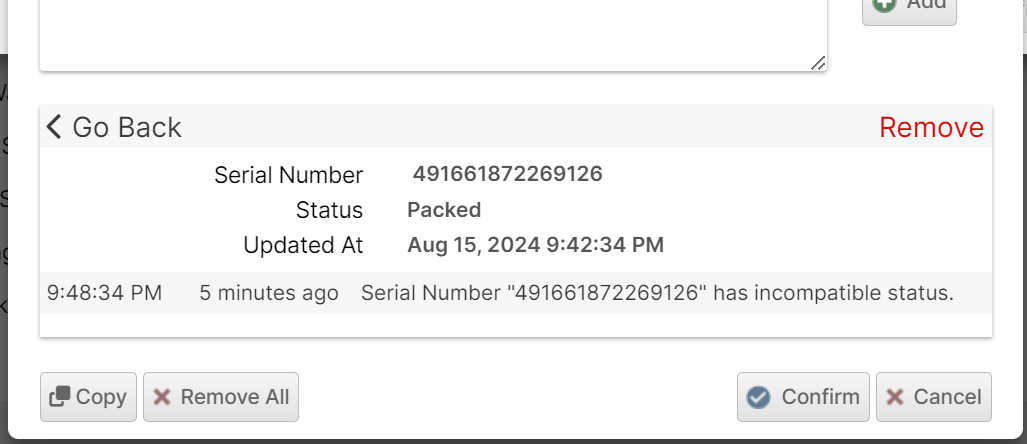
Task: Click the Go Back chevron arrow
Action: 54,127
